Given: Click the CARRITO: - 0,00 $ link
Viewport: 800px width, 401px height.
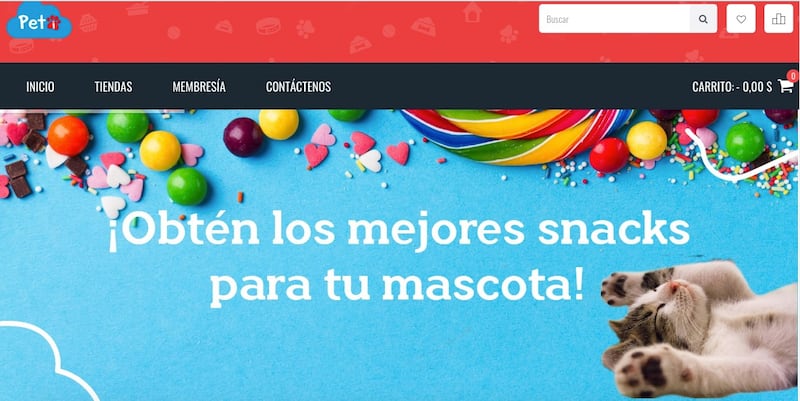Looking at the screenshot, I should click(x=732, y=87).
